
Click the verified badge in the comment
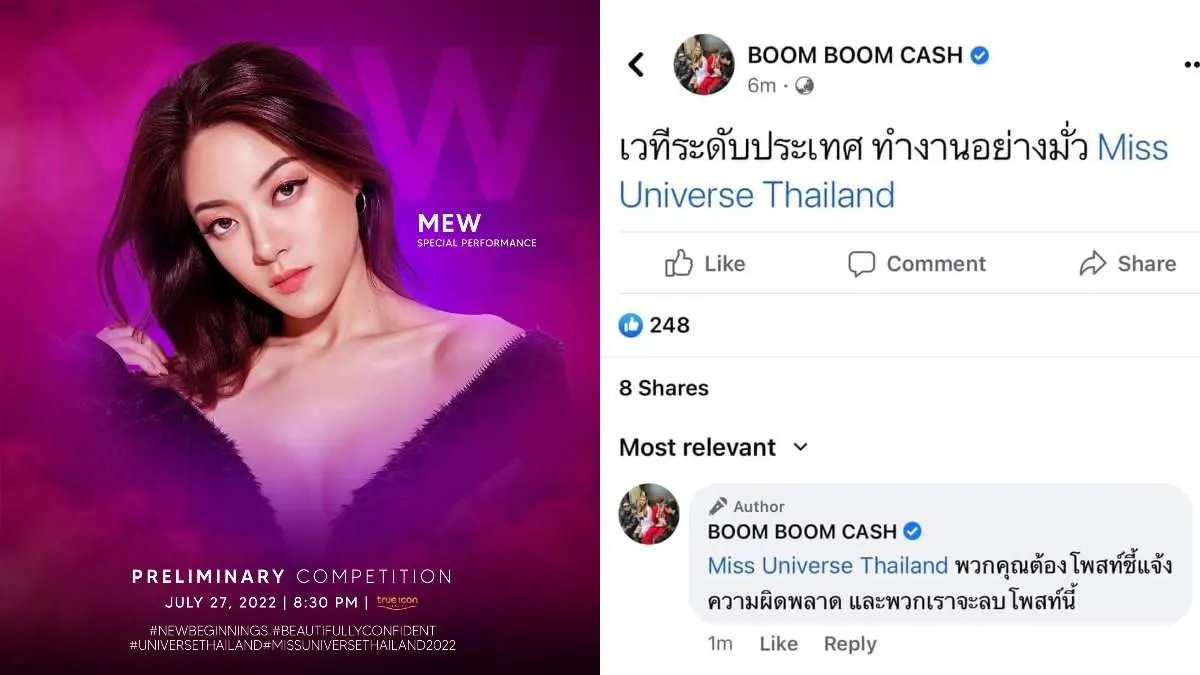(912, 531)
